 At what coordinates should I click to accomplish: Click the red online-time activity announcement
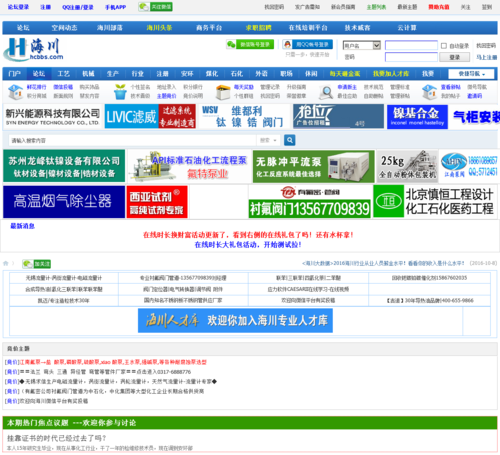[x=248, y=235]
